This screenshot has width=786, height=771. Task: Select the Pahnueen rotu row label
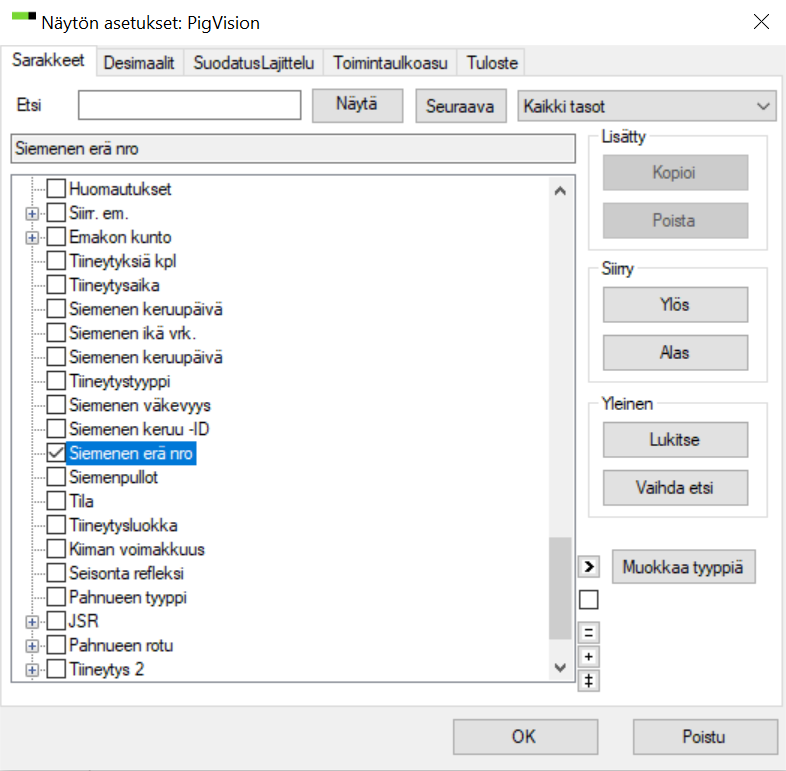(x=121, y=645)
